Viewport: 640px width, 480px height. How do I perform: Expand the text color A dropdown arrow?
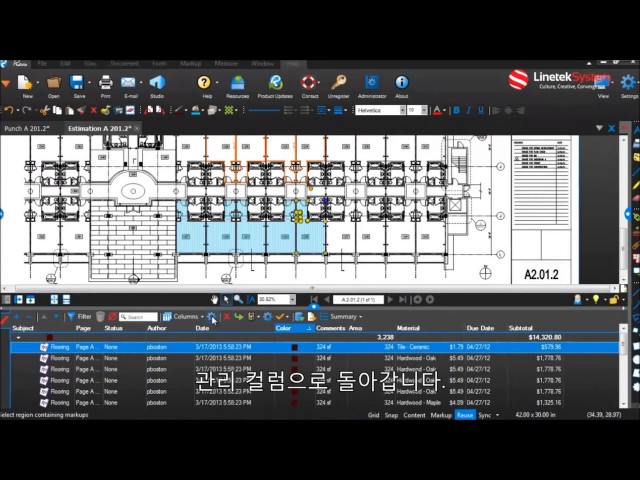pos(445,111)
